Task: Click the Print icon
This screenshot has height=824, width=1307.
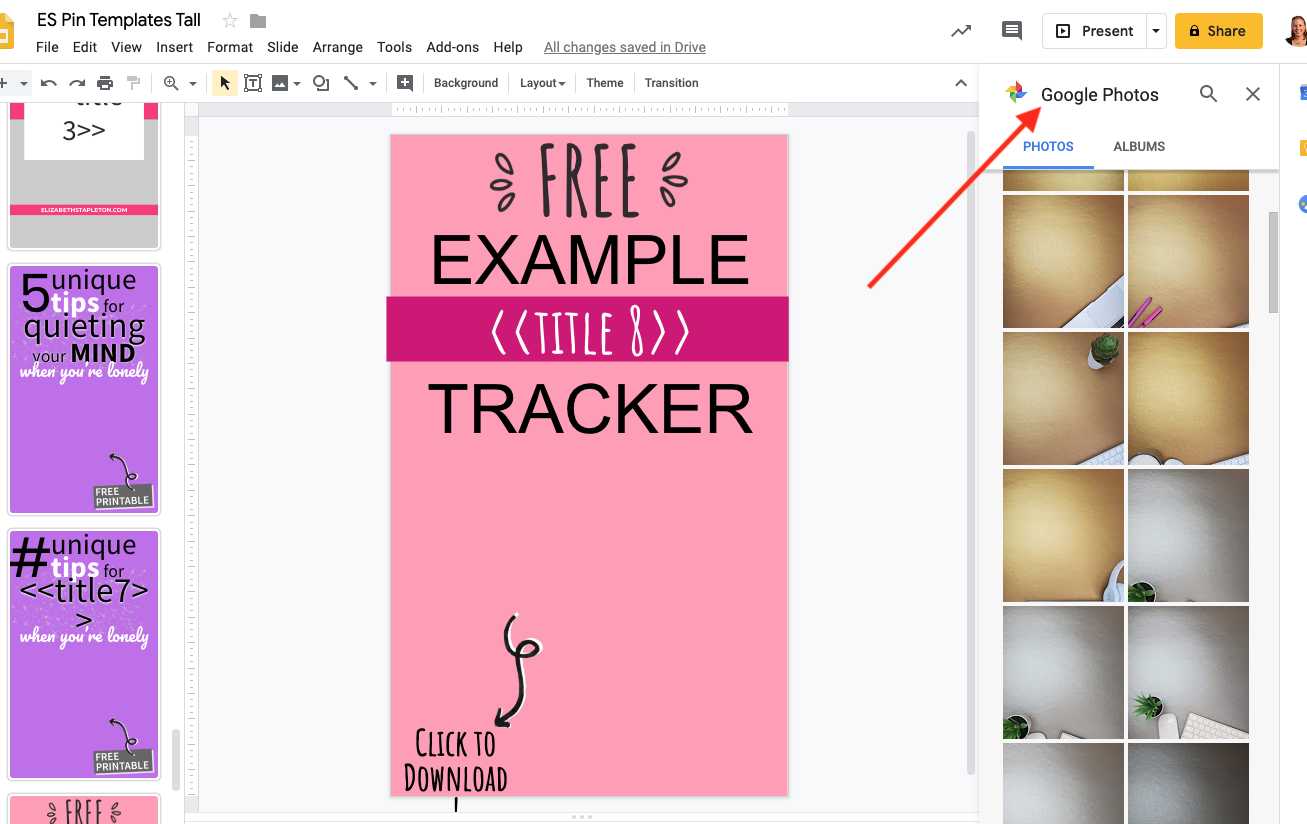Action: 105,83
